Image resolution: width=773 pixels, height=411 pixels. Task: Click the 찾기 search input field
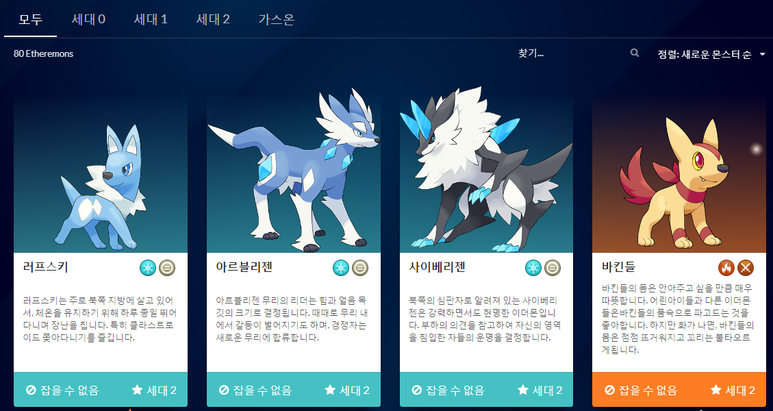pos(572,54)
